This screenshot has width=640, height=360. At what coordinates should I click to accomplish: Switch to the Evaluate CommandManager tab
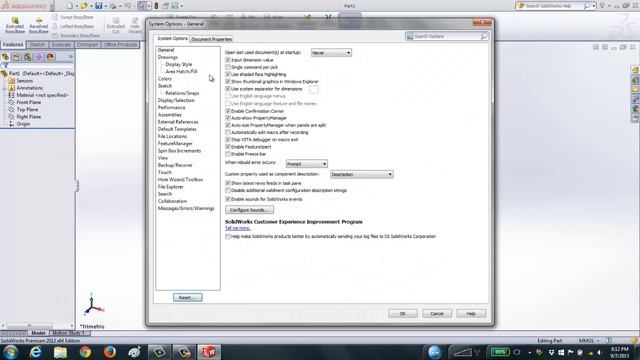tap(61, 44)
